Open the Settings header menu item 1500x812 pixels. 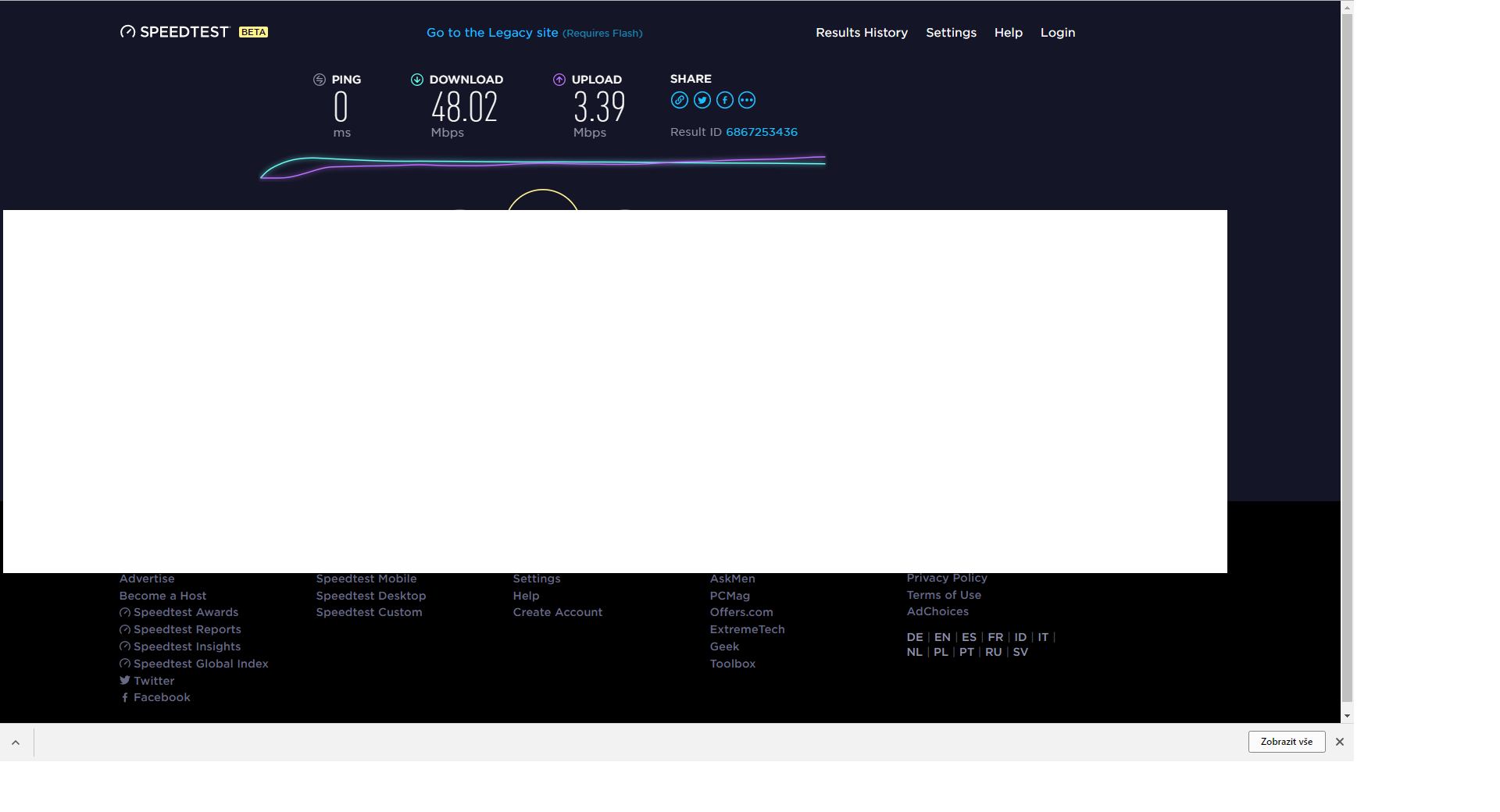951,33
